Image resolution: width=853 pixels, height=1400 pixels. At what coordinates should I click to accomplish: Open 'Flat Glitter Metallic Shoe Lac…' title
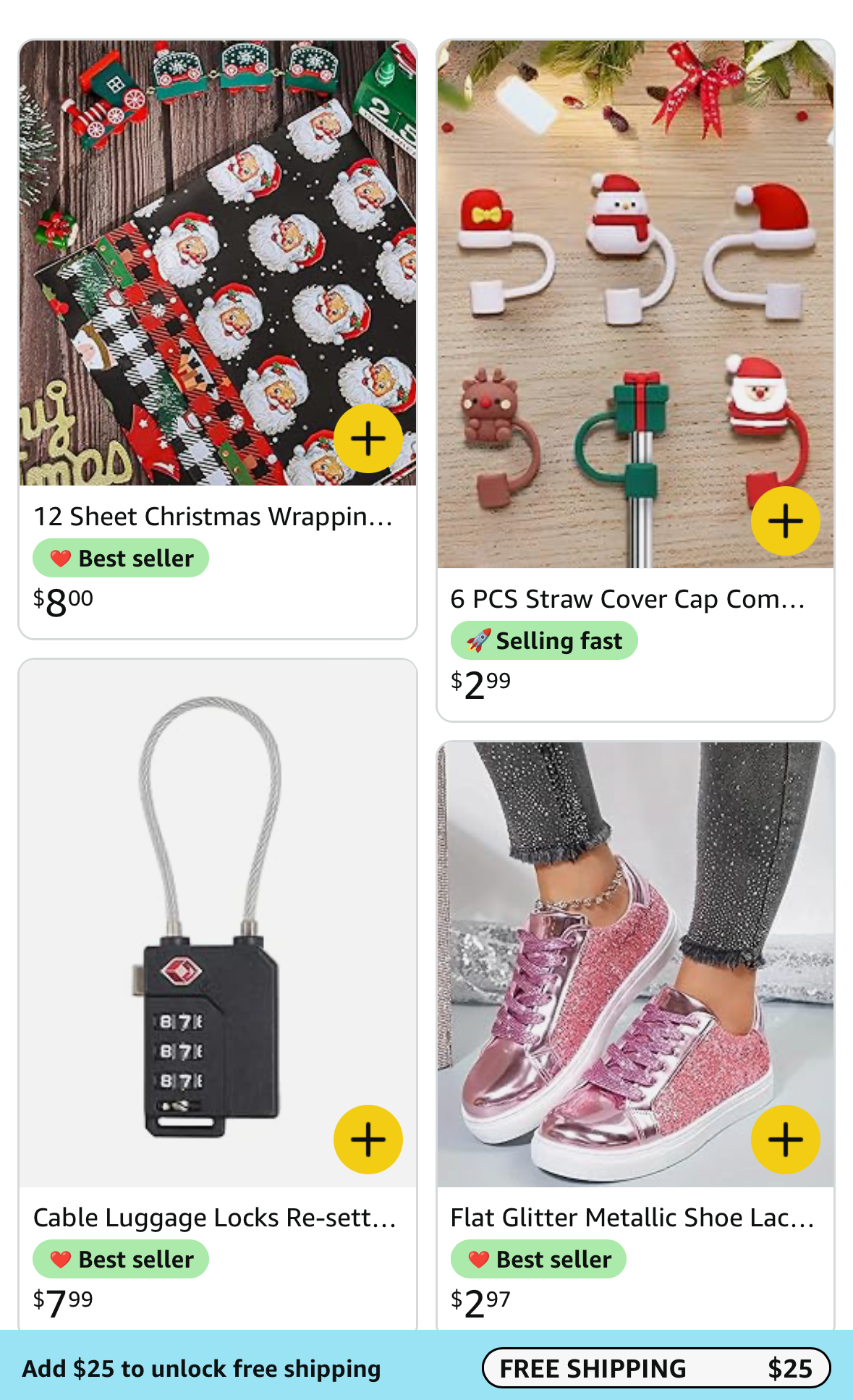632,1218
